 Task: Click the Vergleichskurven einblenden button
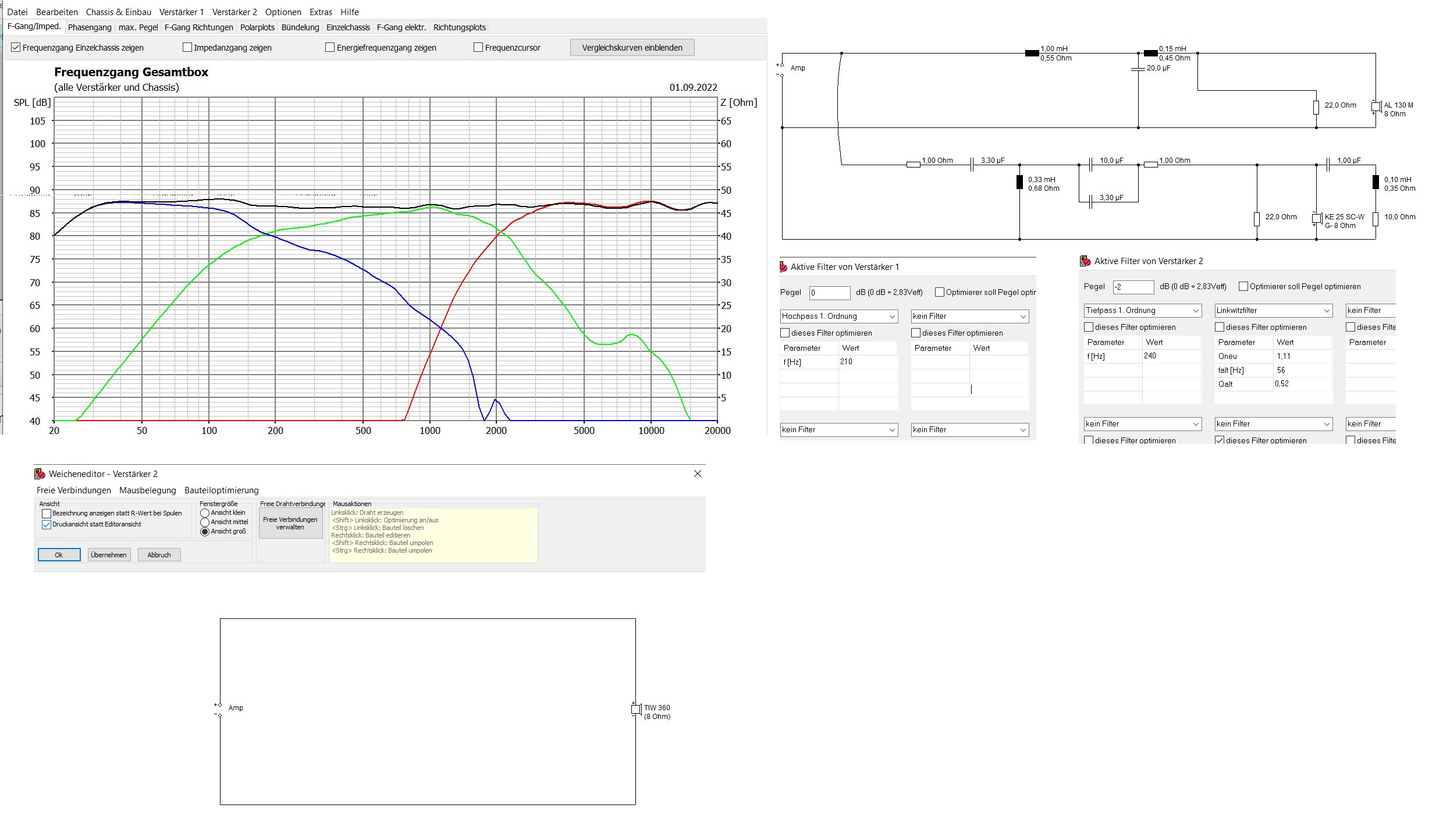632,48
